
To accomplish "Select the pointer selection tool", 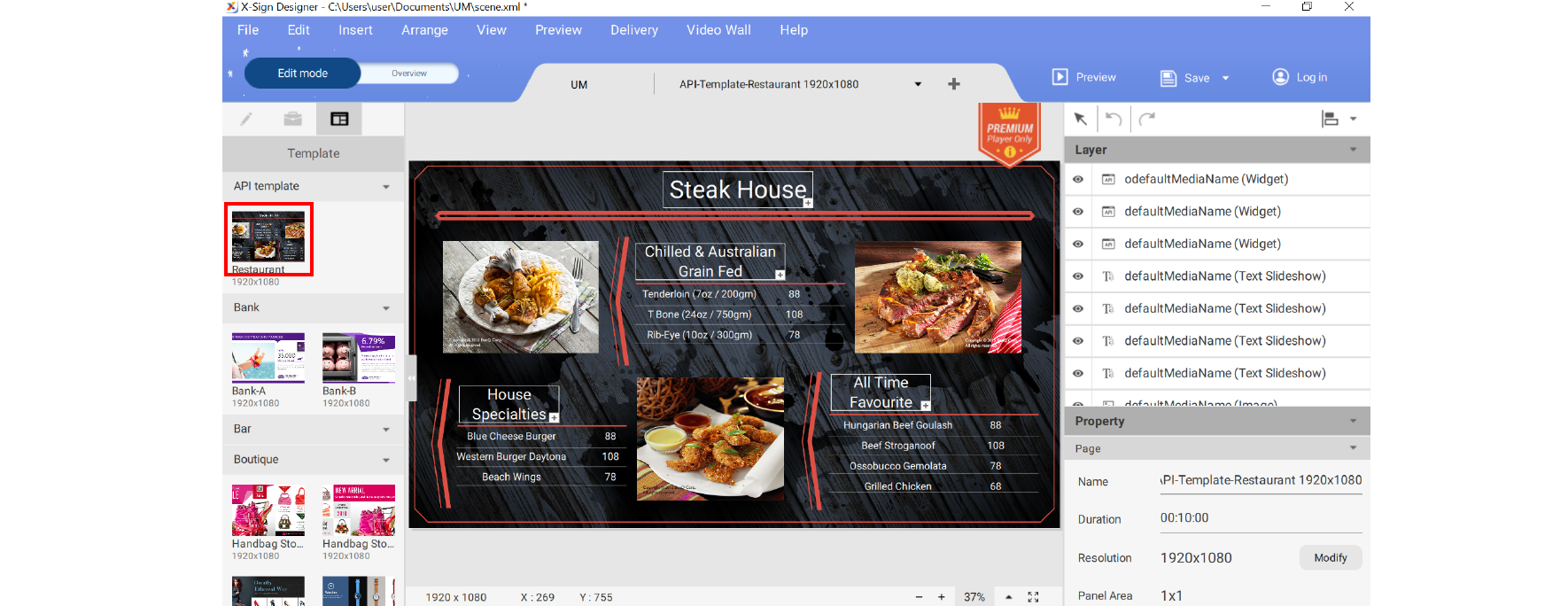I will click(1081, 119).
